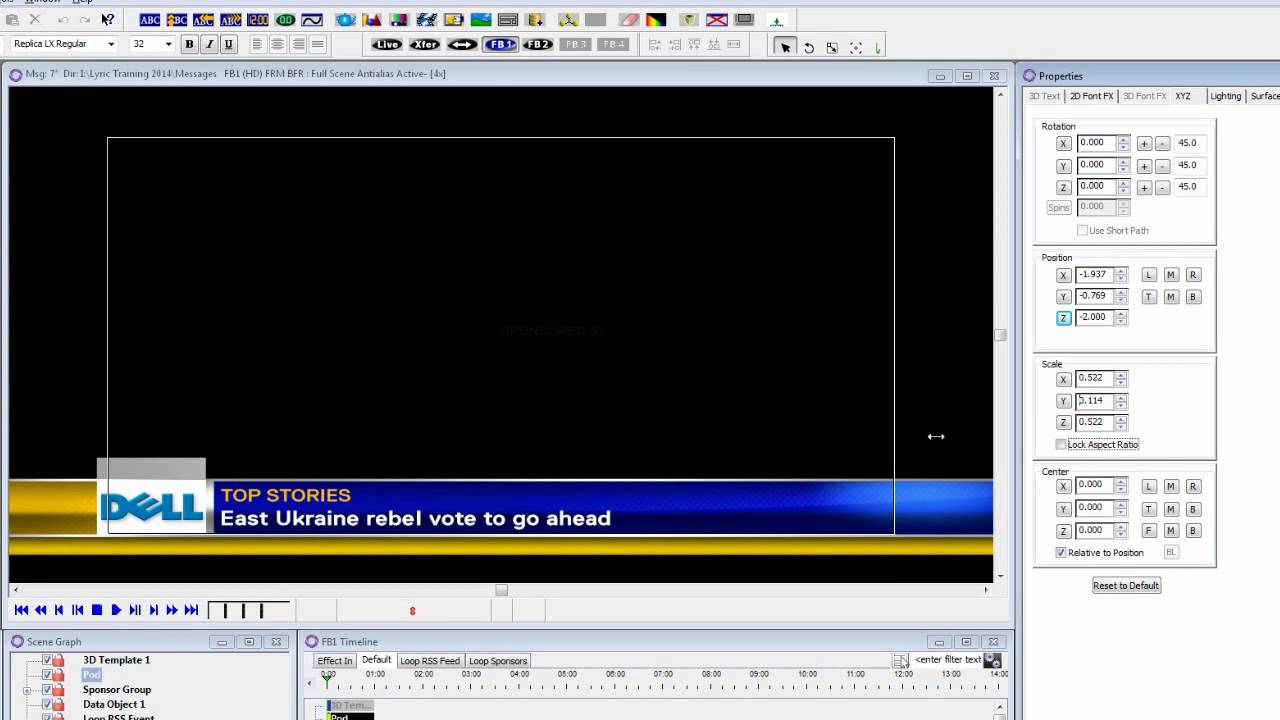Apply bold formatting

(189, 44)
